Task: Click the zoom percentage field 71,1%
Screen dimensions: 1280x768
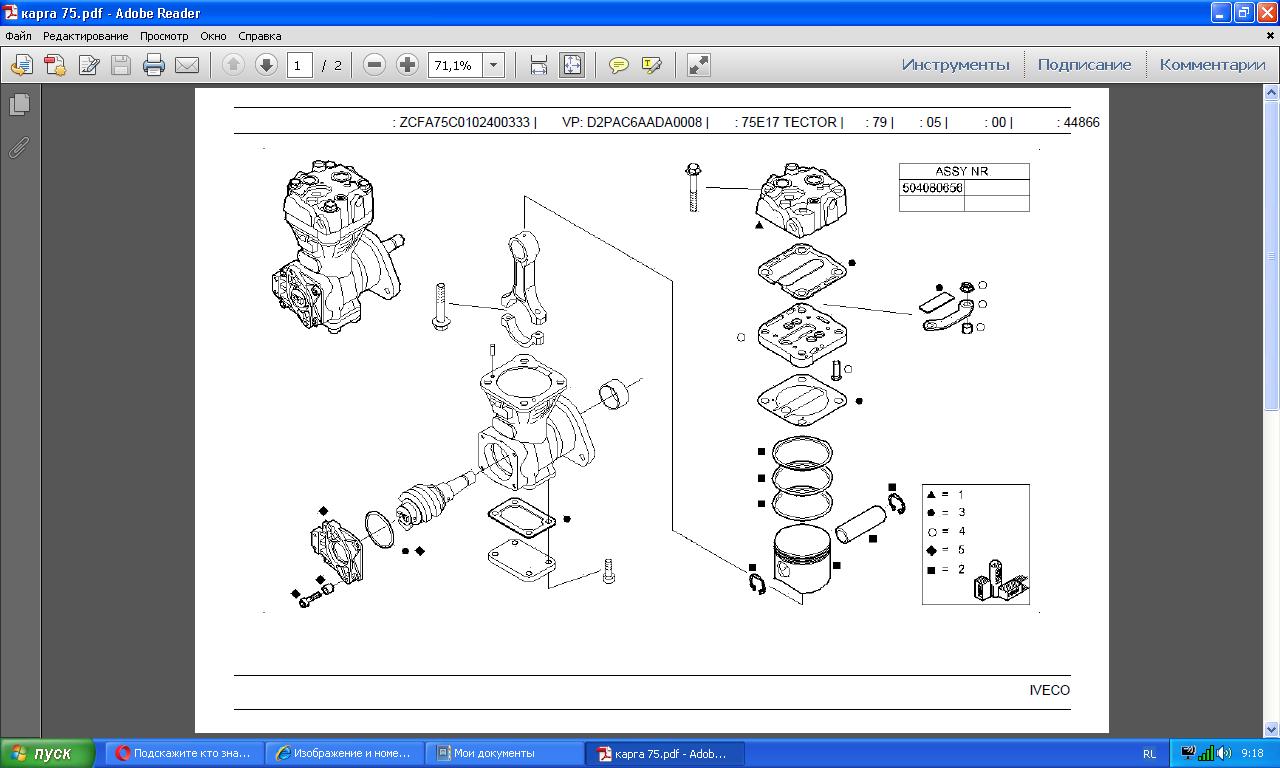Action: (x=455, y=65)
